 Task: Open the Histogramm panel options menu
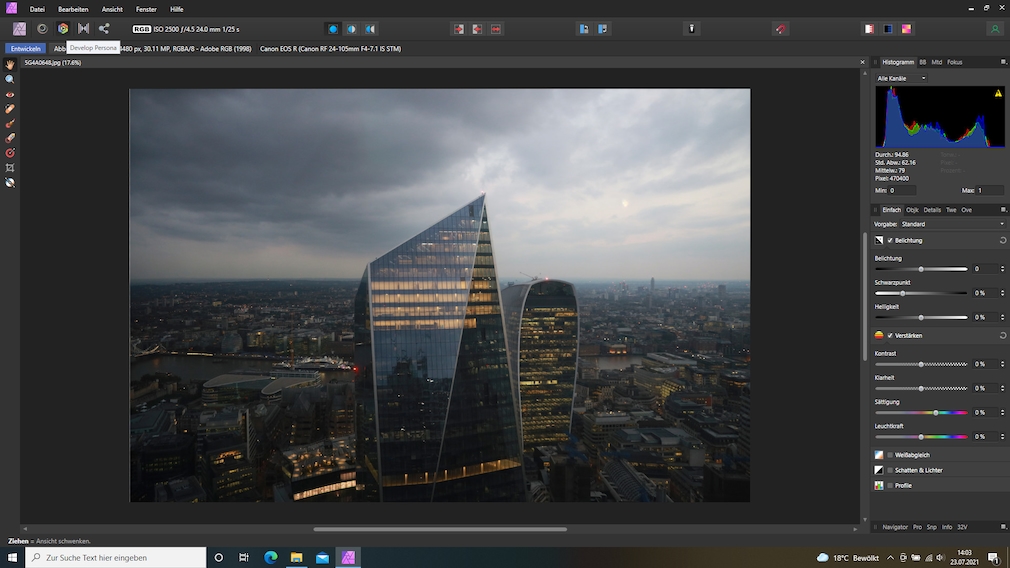[1003, 62]
